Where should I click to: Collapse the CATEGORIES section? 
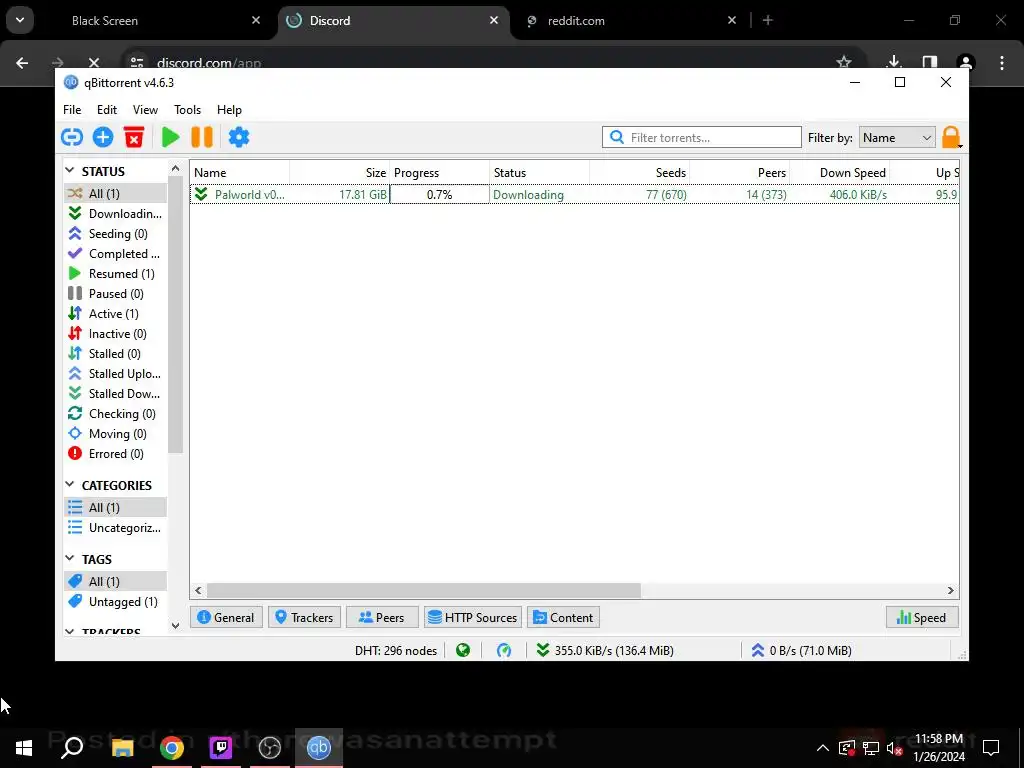tap(70, 485)
